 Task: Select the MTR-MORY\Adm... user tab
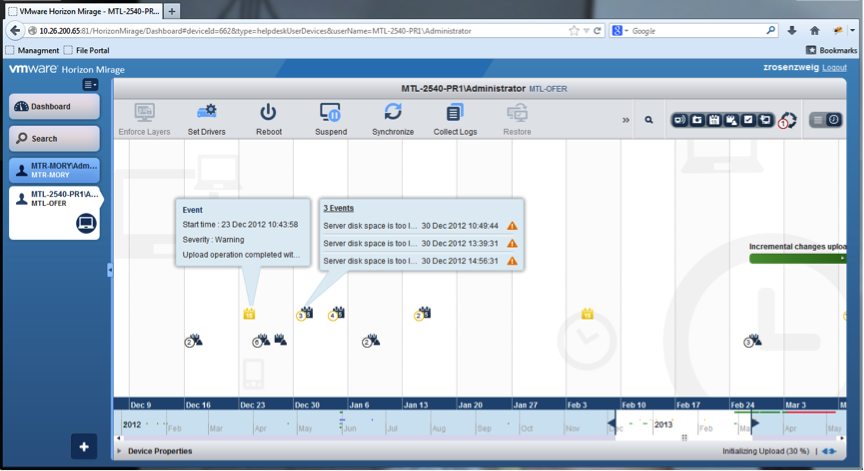[x=55, y=170]
